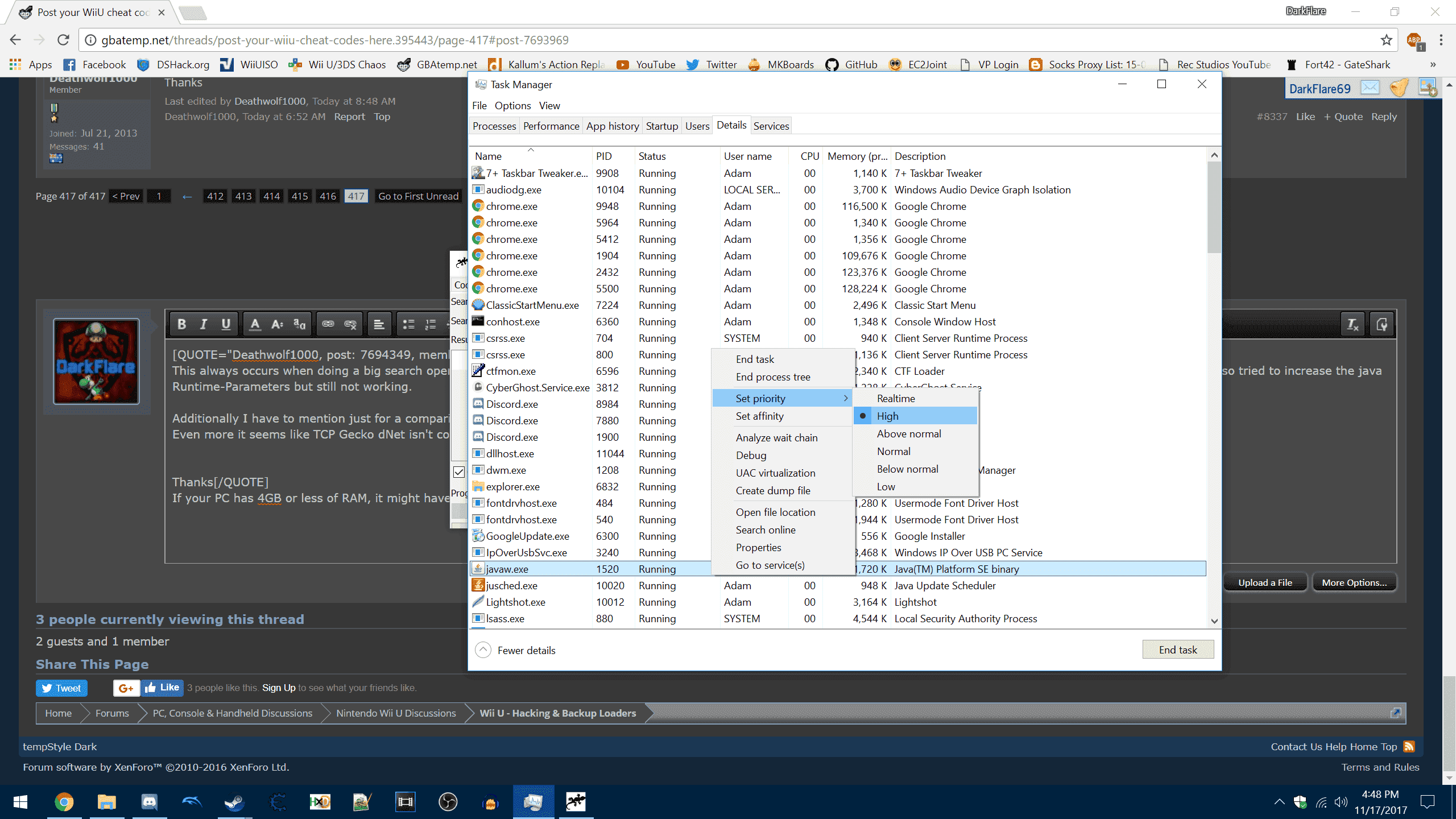Toggle bold in the forum reply editor
Viewport: 1456px width, 819px height.
tap(181, 324)
